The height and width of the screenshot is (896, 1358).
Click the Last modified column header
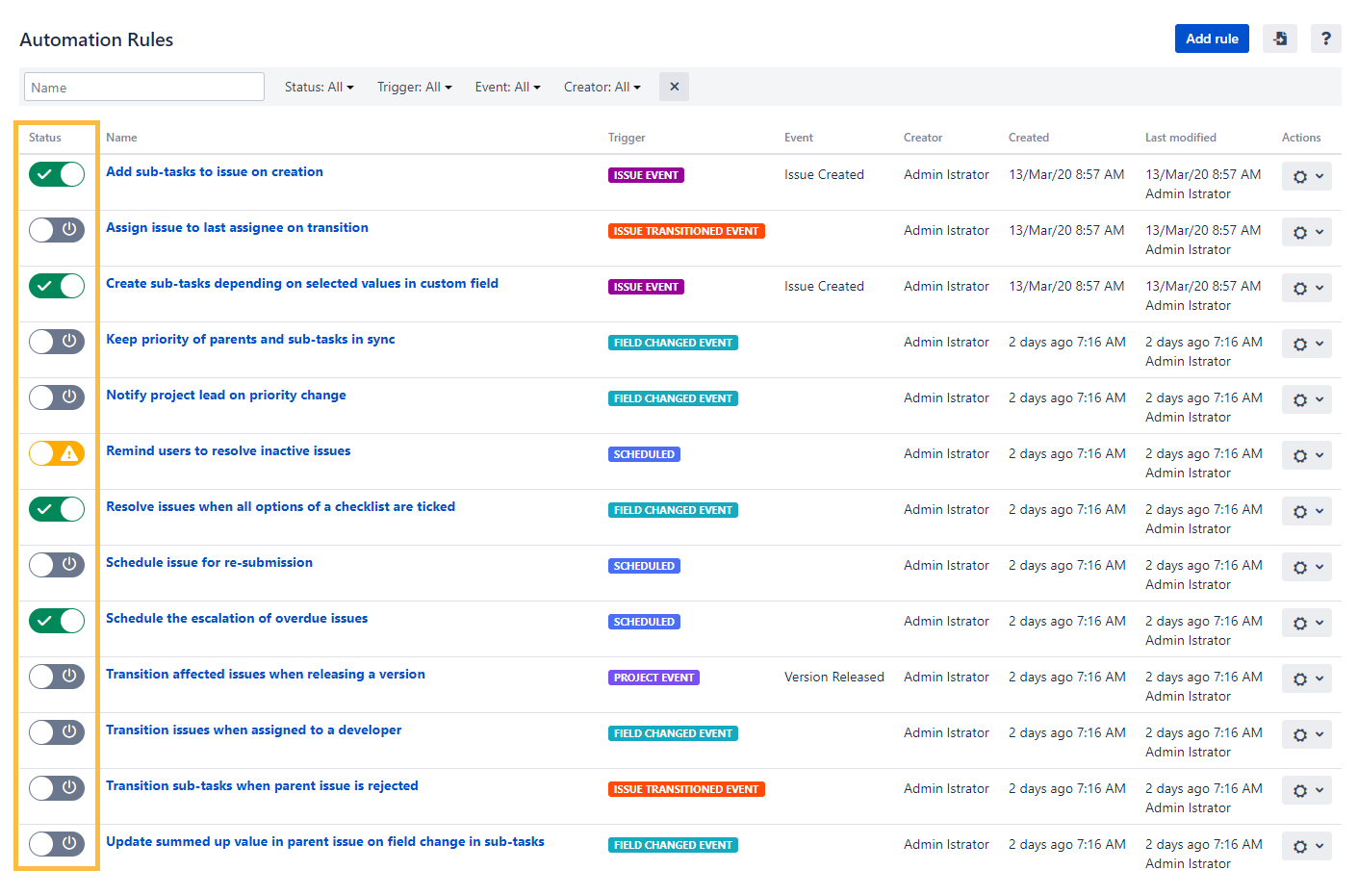[x=1180, y=138]
